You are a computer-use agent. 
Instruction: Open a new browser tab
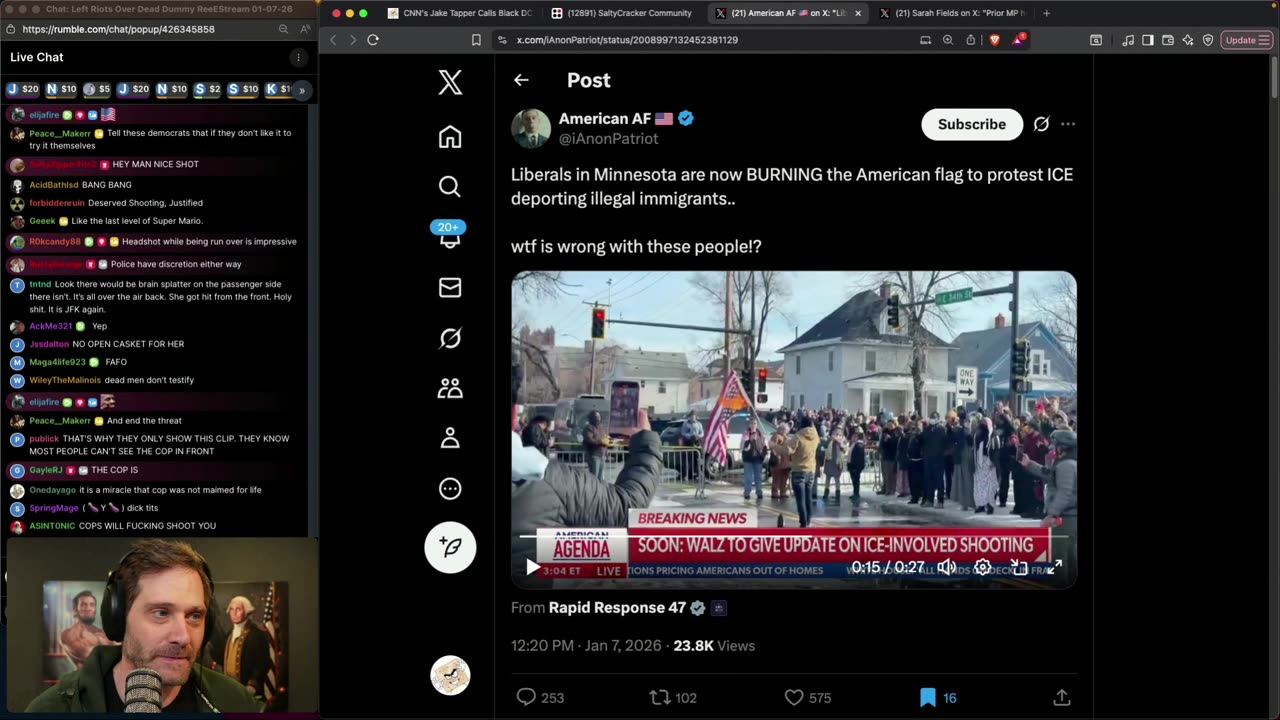[1046, 13]
